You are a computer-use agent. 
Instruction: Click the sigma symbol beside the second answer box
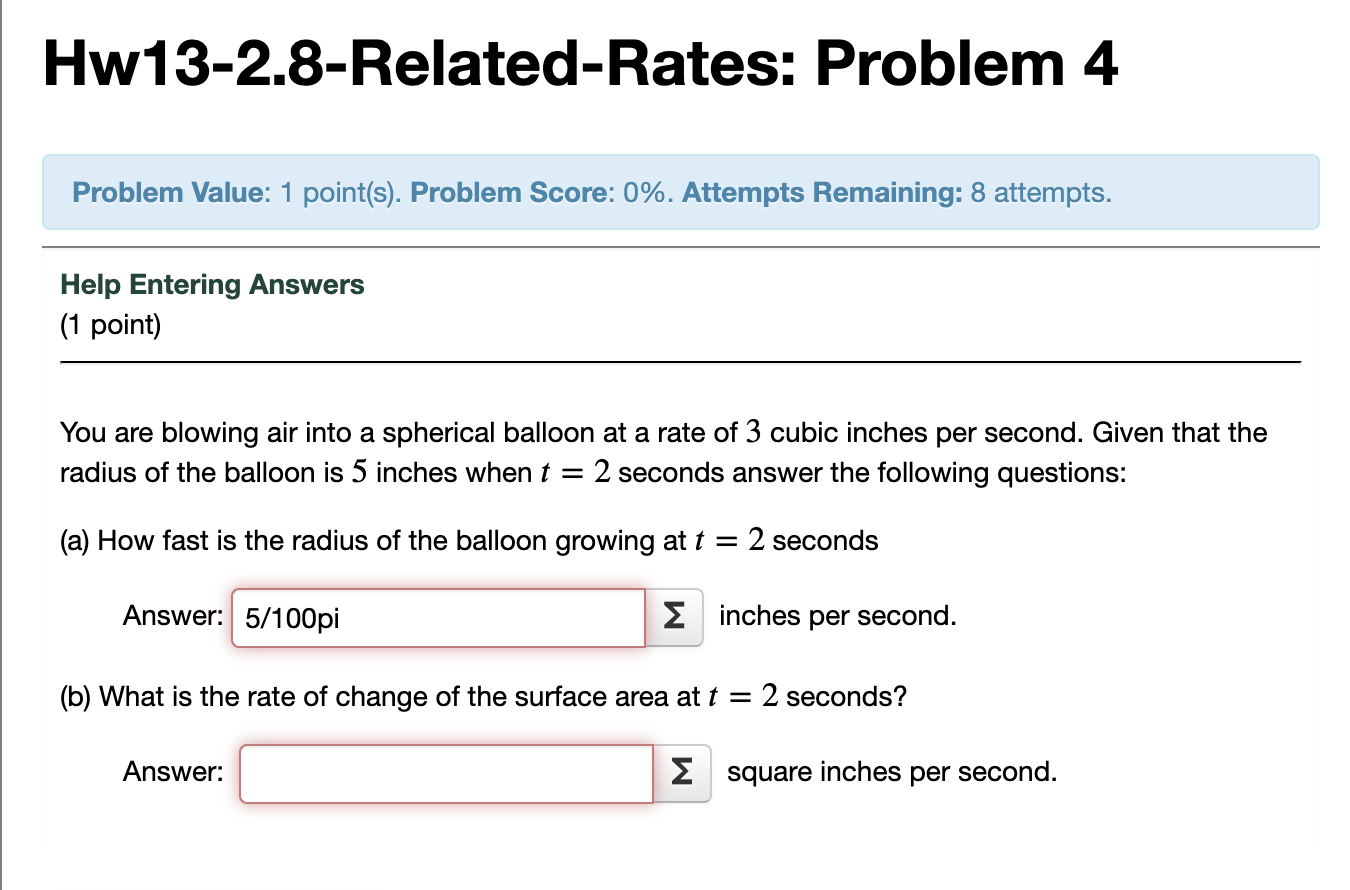click(682, 772)
